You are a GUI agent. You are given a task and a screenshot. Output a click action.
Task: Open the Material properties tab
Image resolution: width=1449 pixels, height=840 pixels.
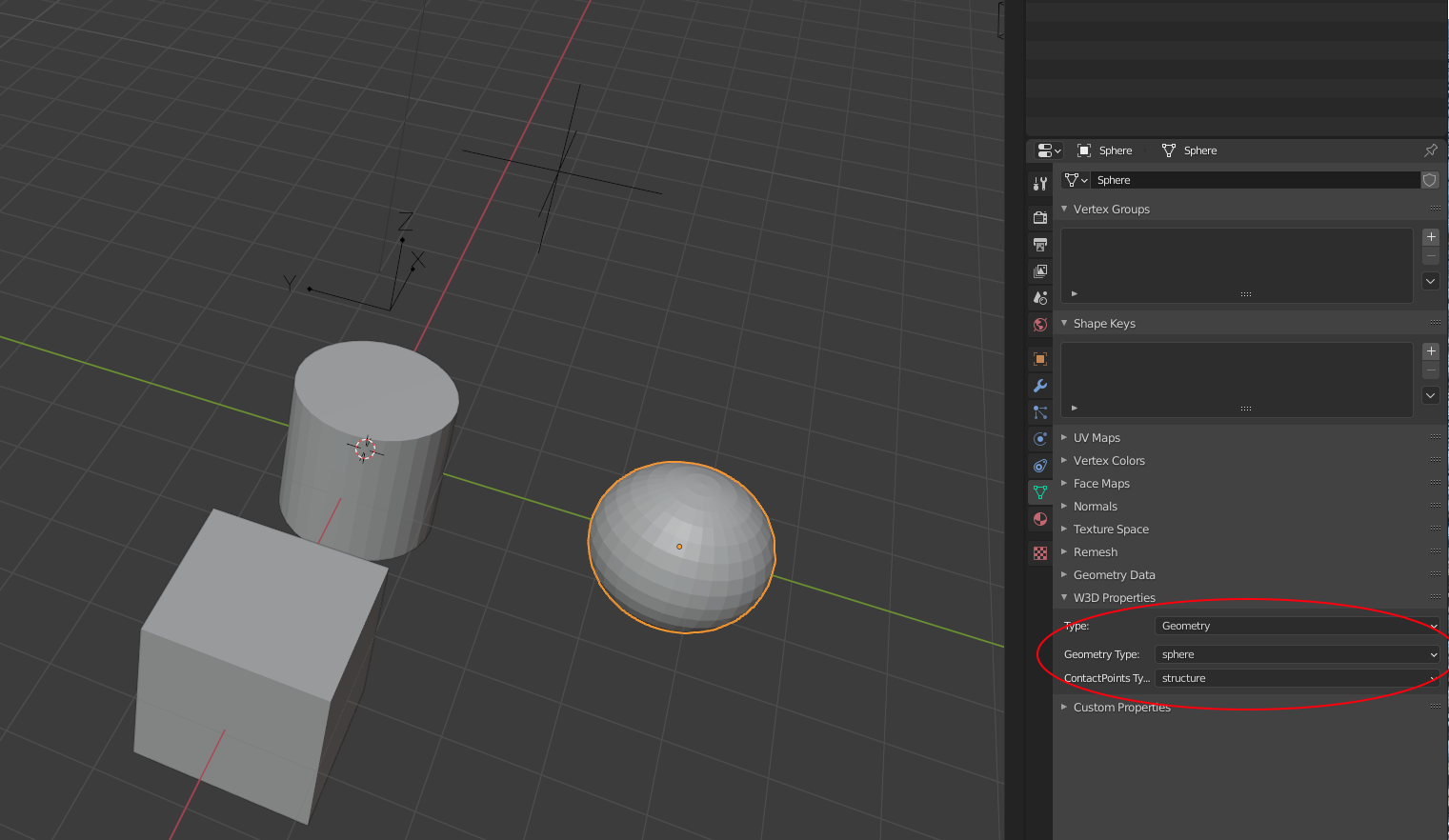click(x=1040, y=519)
